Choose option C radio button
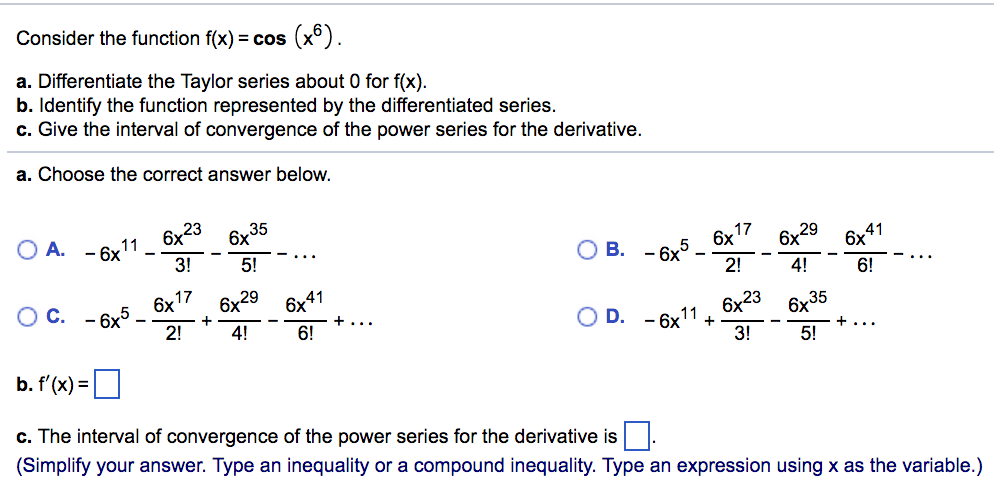 (28, 317)
